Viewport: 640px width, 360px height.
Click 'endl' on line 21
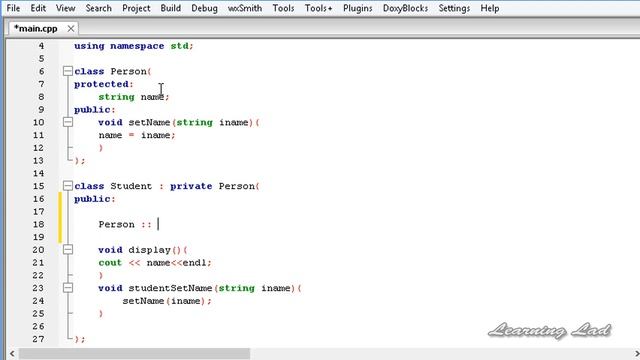(194, 263)
